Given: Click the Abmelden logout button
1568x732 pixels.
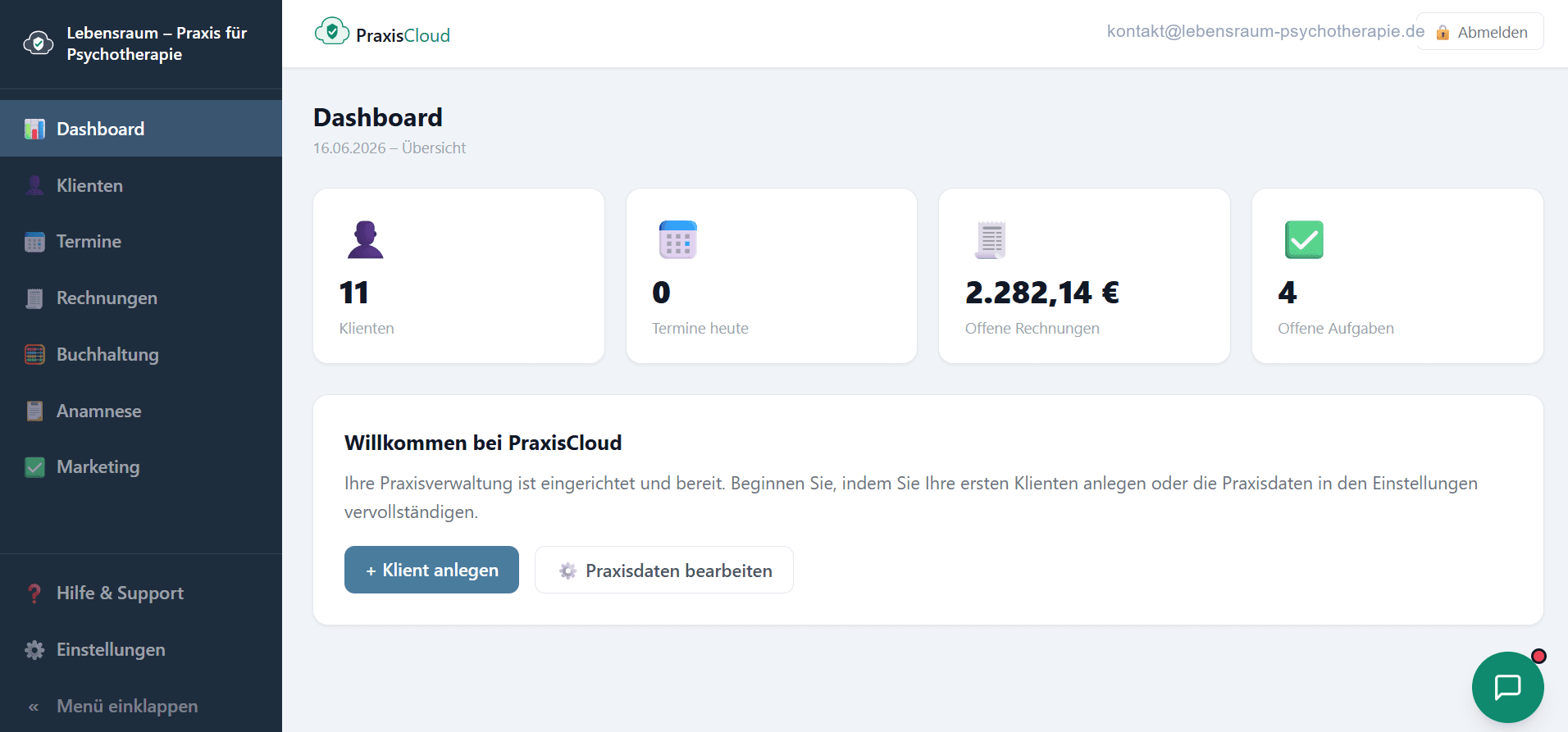Looking at the screenshot, I should (1480, 32).
